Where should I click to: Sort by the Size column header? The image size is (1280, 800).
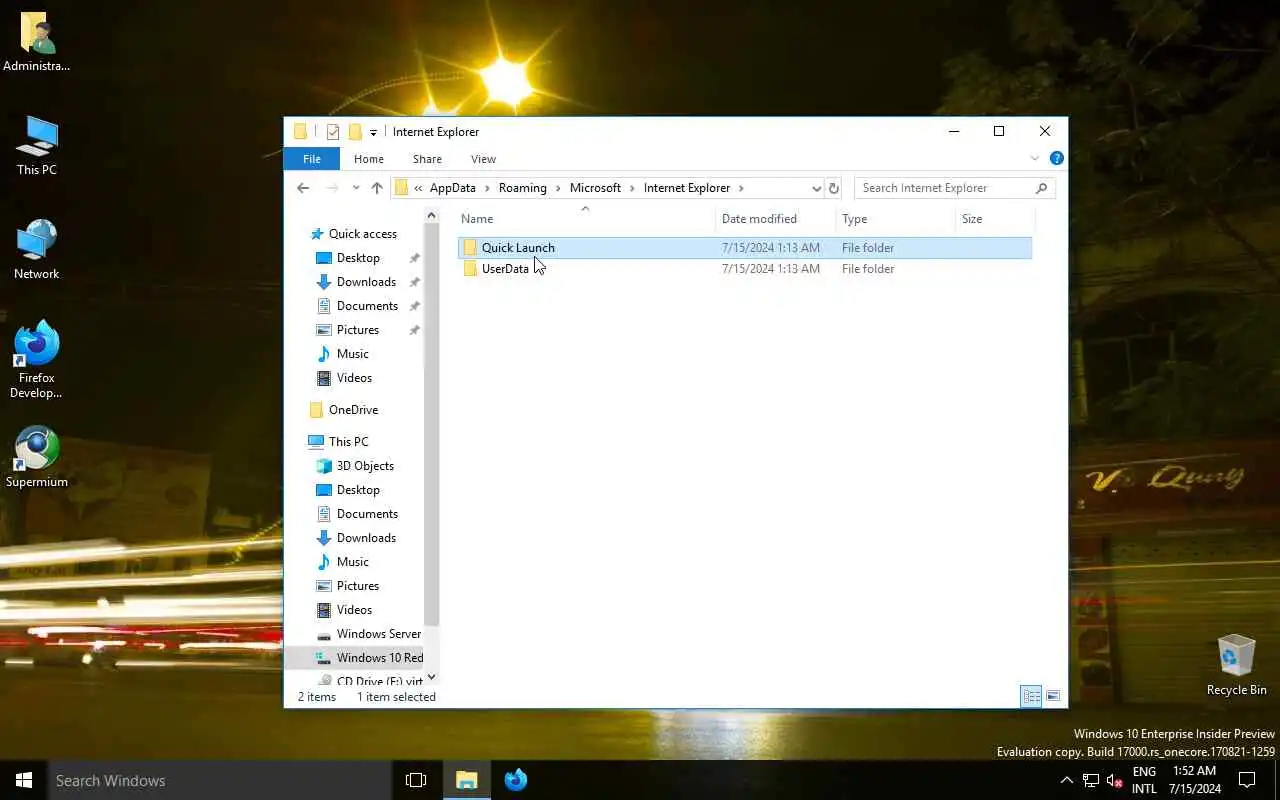(994, 219)
